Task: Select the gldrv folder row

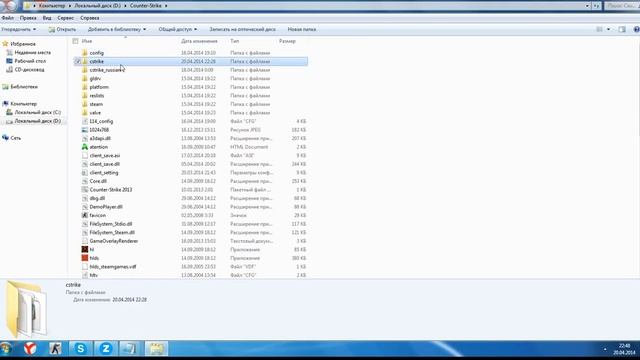Action: 190,78
